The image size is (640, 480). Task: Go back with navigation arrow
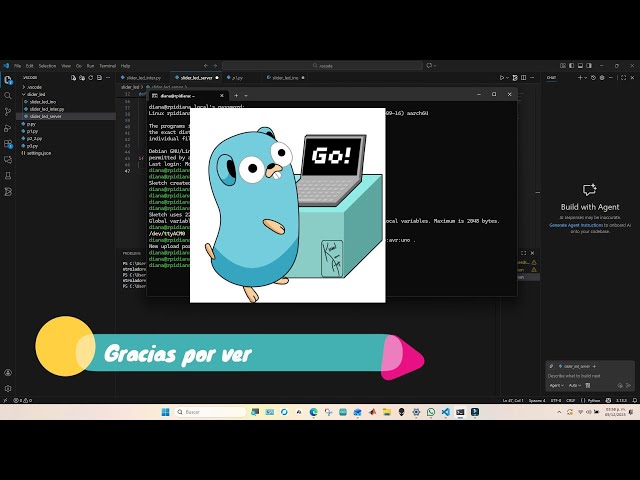[206, 65]
